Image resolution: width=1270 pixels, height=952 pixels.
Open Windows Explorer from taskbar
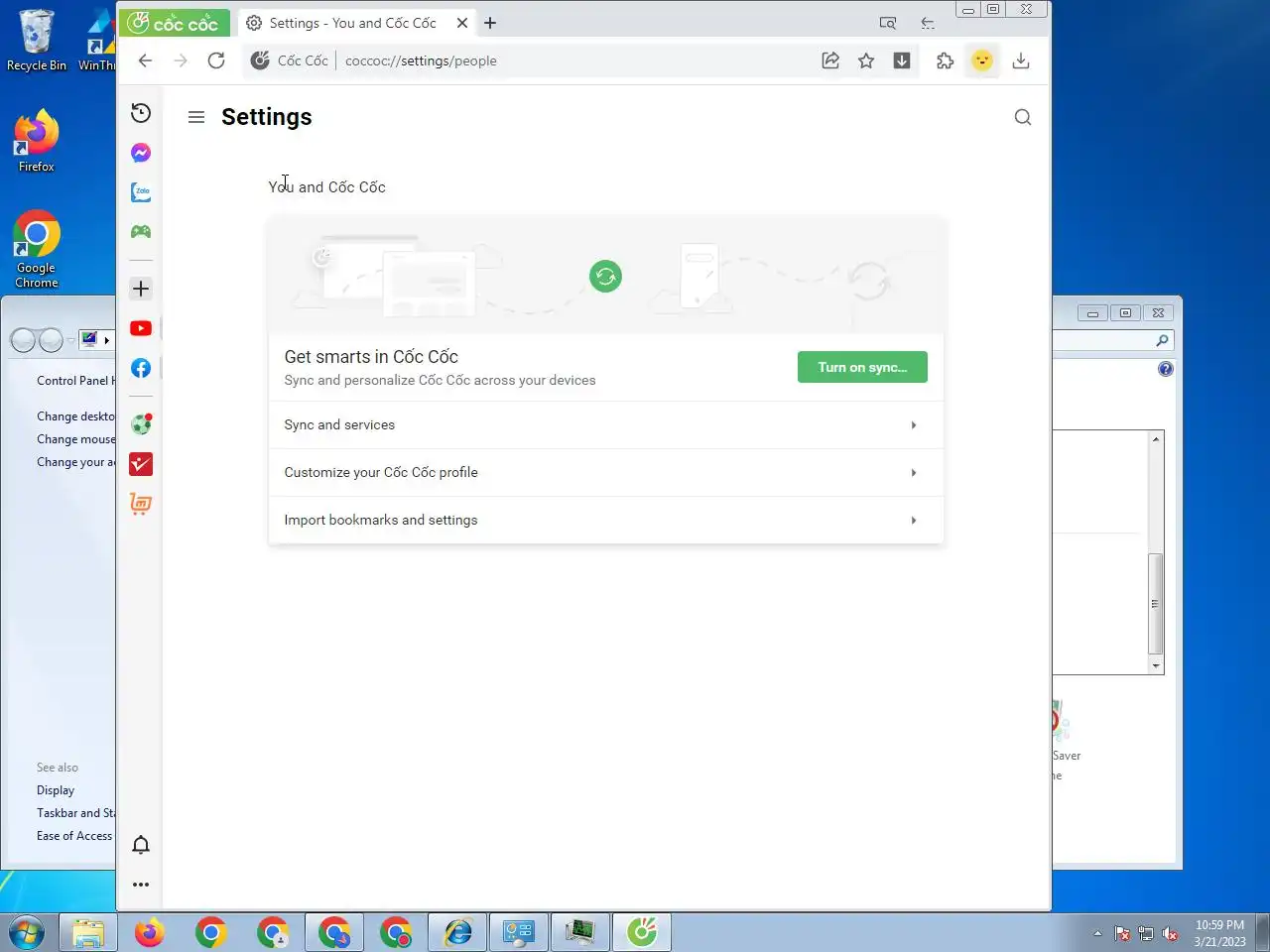(88, 933)
